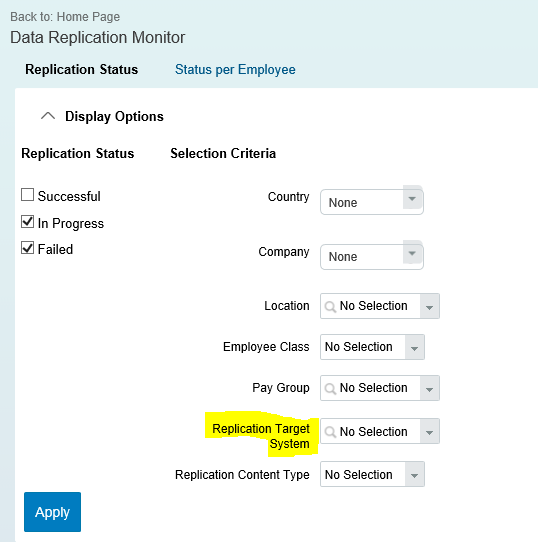Screen dimensions: 538x542
Task: Click the Pay Group search magnifier icon
Action: (x=330, y=389)
